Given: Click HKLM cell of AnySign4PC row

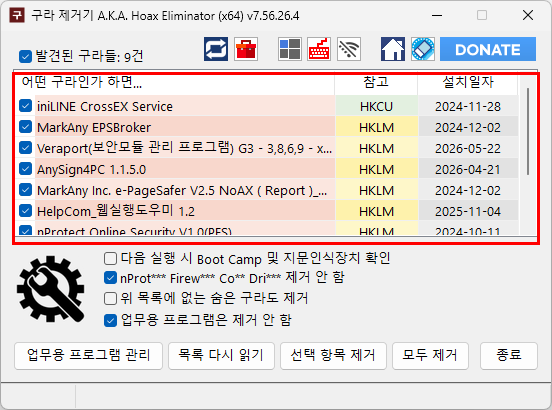Looking at the screenshot, I should 376,169.
